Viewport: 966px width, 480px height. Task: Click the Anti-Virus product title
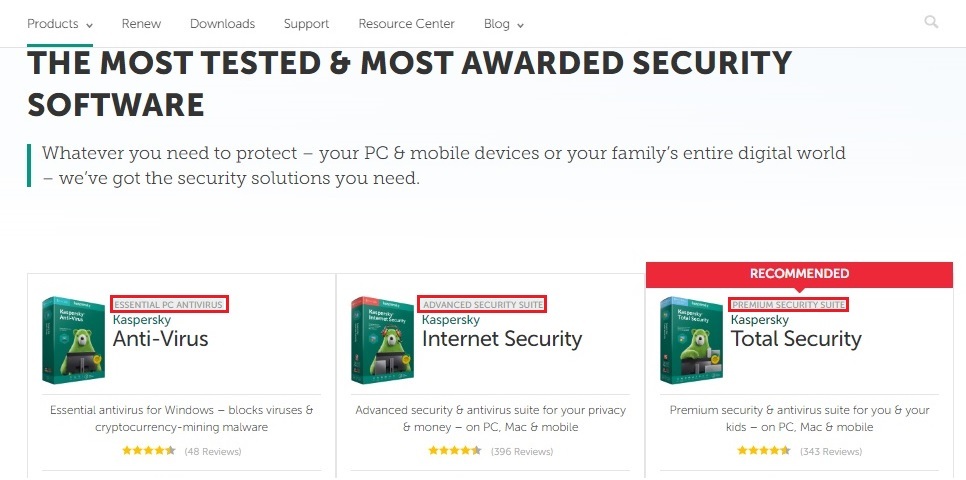coord(160,339)
